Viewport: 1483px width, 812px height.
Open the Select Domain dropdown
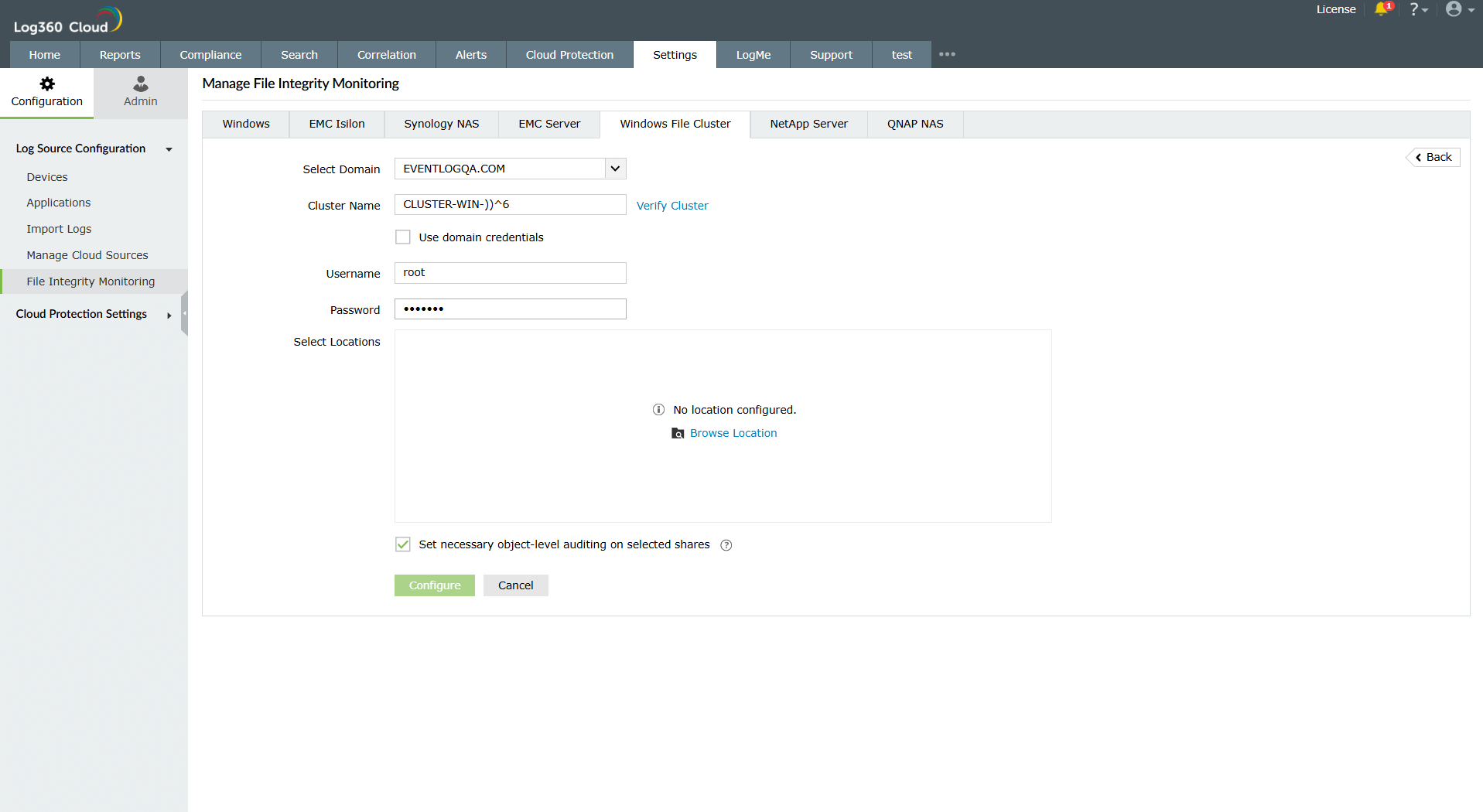click(614, 168)
